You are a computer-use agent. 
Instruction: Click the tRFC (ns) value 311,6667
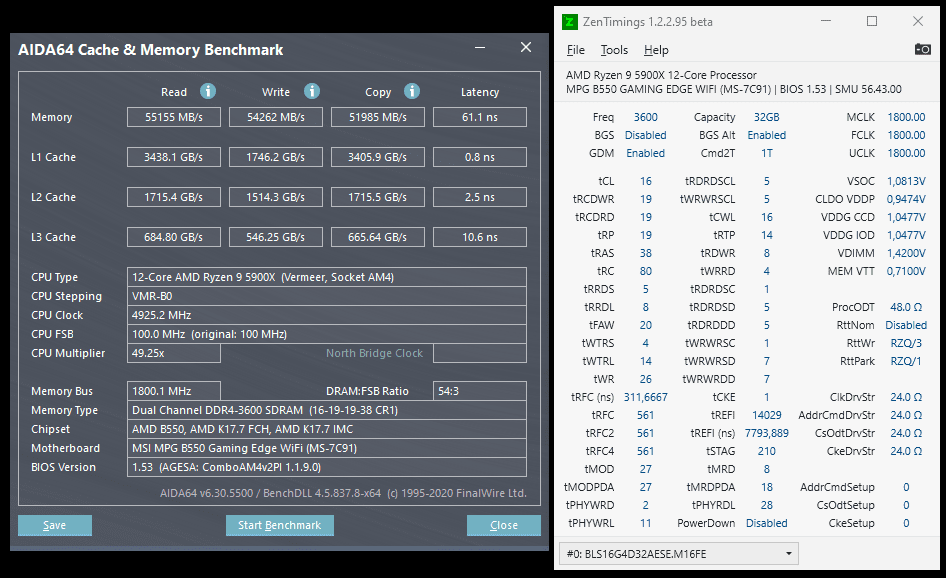pyautogui.click(x=646, y=397)
